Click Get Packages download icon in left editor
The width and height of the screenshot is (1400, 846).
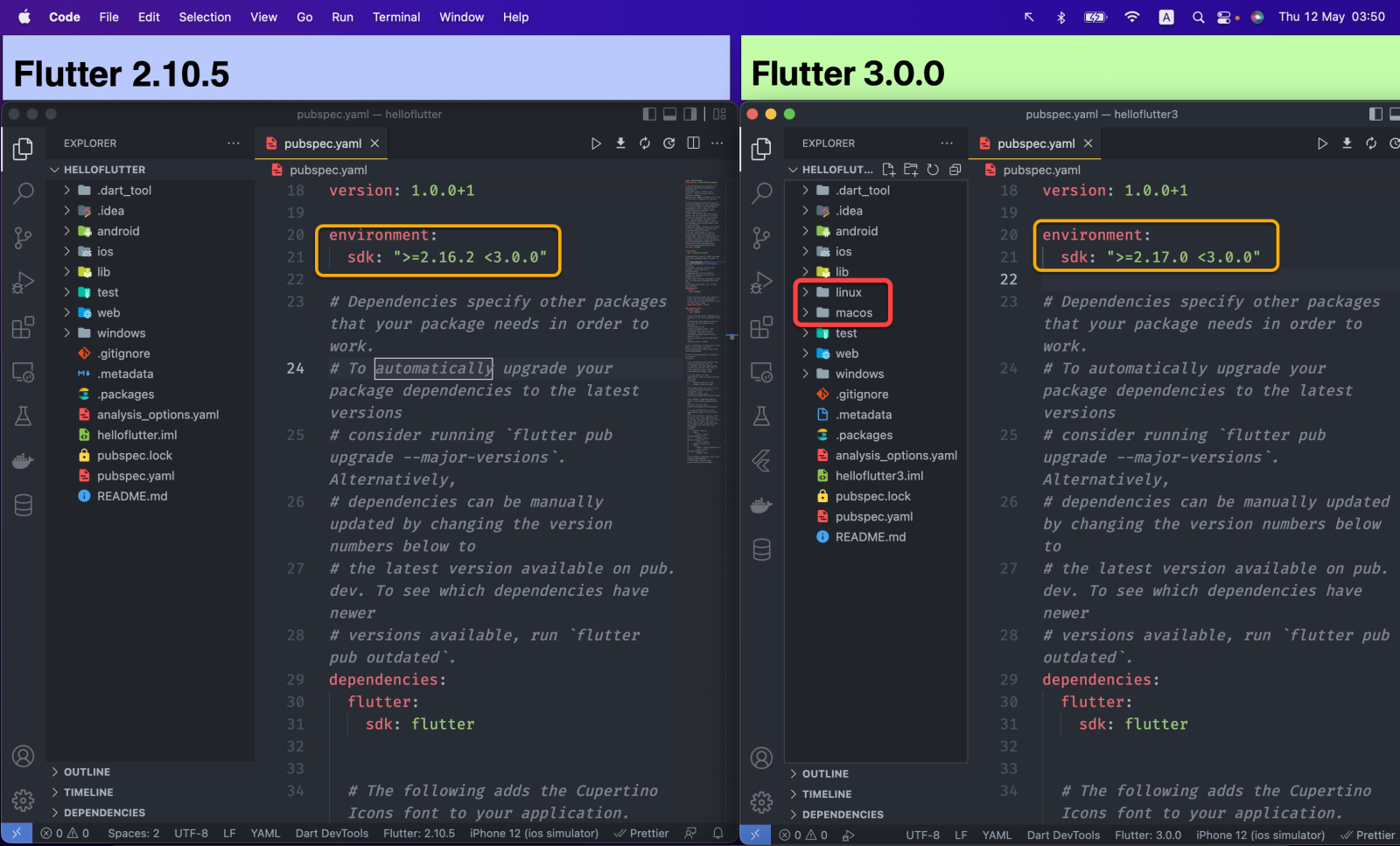(x=620, y=143)
